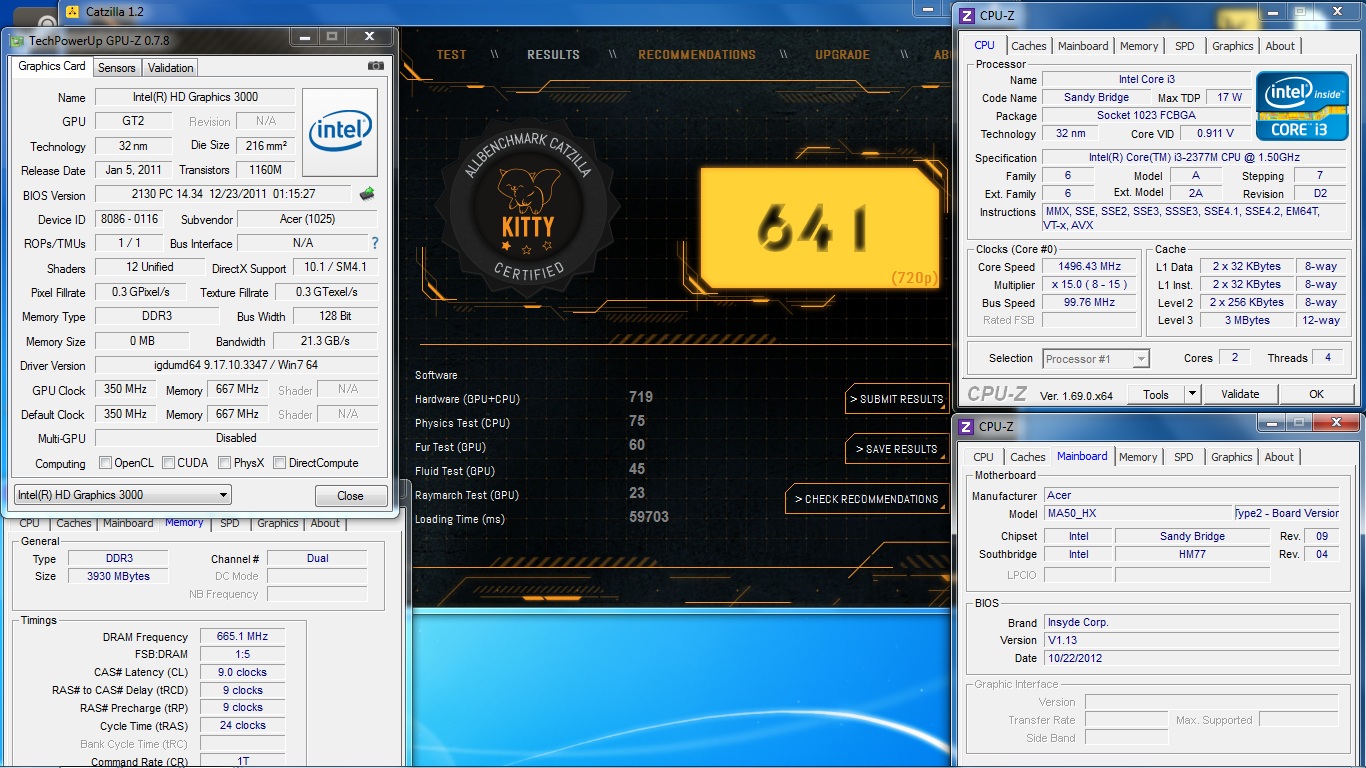Open About tab in CPU-Z processor window
This screenshot has height=768, width=1366.
click(1280, 46)
